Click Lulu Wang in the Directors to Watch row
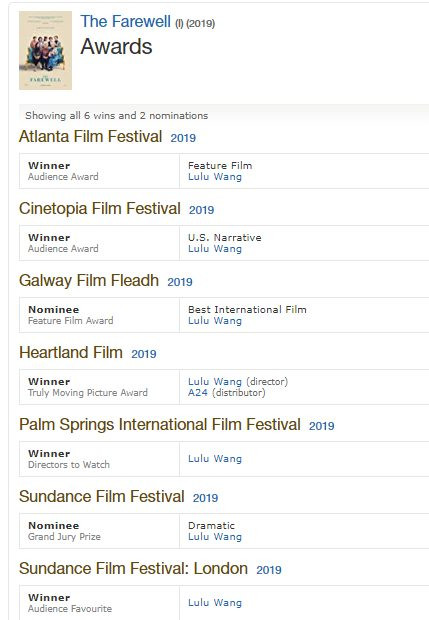 pos(215,459)
